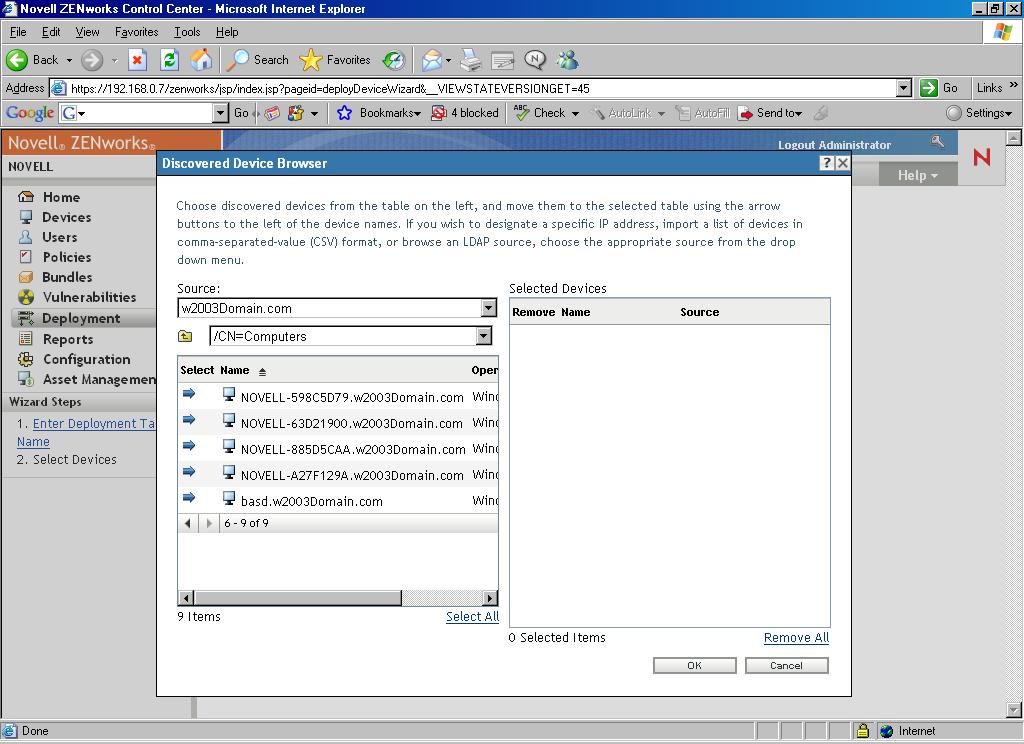This screenshot has height=744, width=1024.
Task: Open Policies in the sidebar
Action: [x=67, y=257]
